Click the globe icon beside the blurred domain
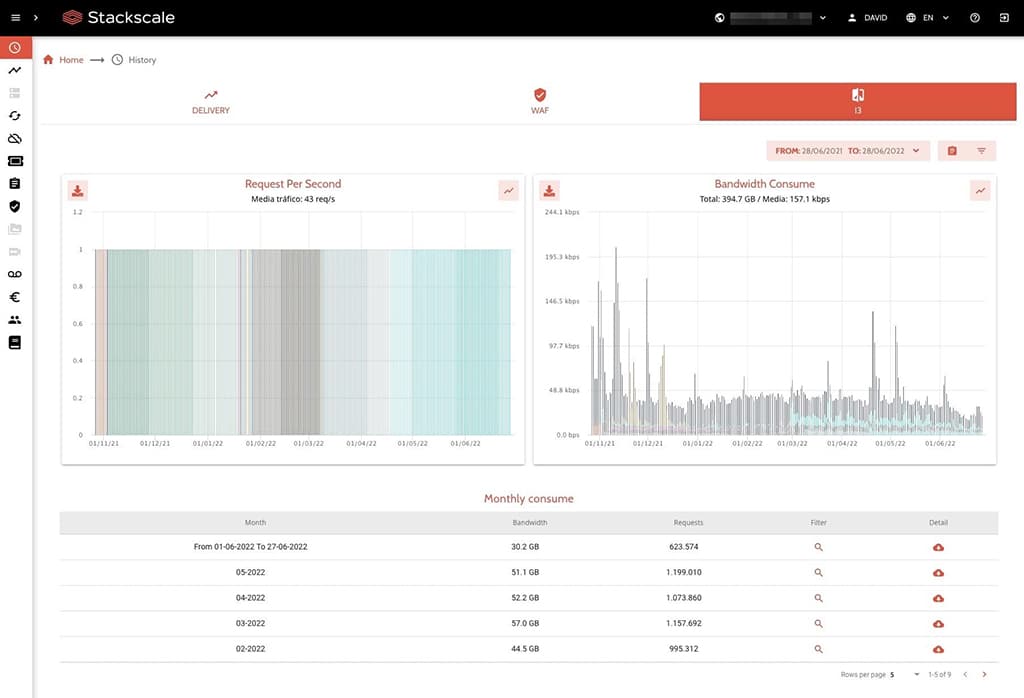The width and height of the screenshot is (1024, 698). (x=720, y=18)
